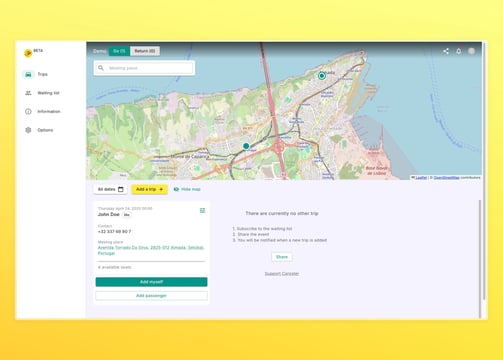Click the green Add myself button
503x360 pixels.
coord(151,282)
